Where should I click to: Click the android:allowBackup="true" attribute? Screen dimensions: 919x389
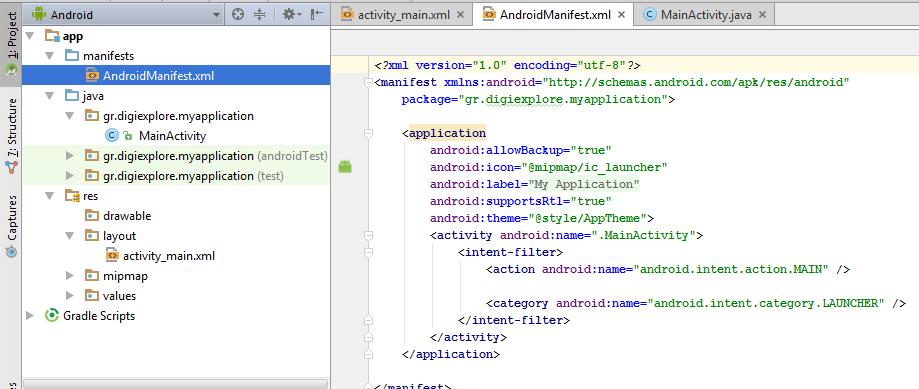520,151
